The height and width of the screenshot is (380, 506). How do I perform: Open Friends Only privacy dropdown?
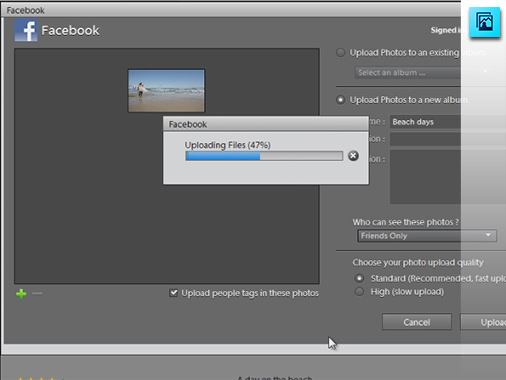(x=427, y=236)
